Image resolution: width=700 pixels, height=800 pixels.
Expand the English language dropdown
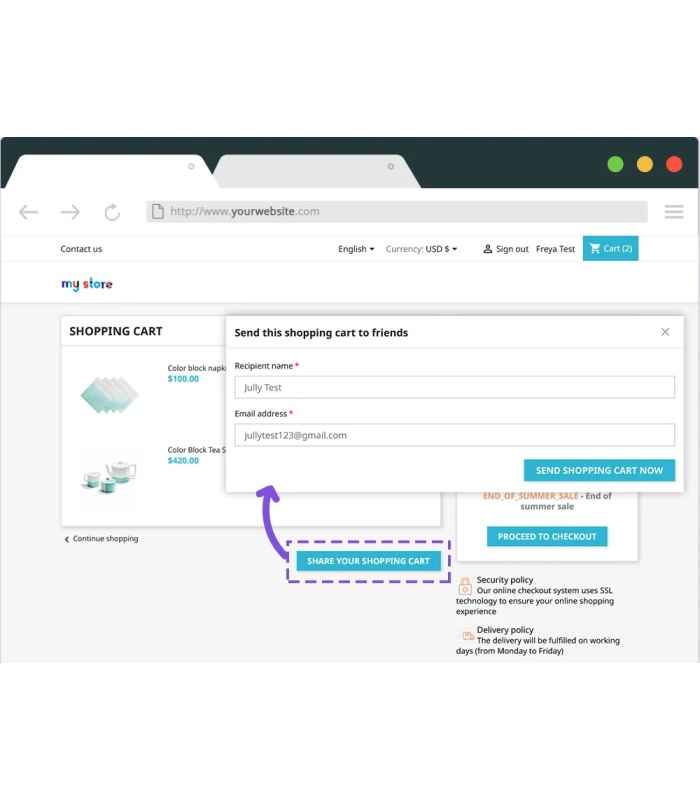click(x=356, y=249)
